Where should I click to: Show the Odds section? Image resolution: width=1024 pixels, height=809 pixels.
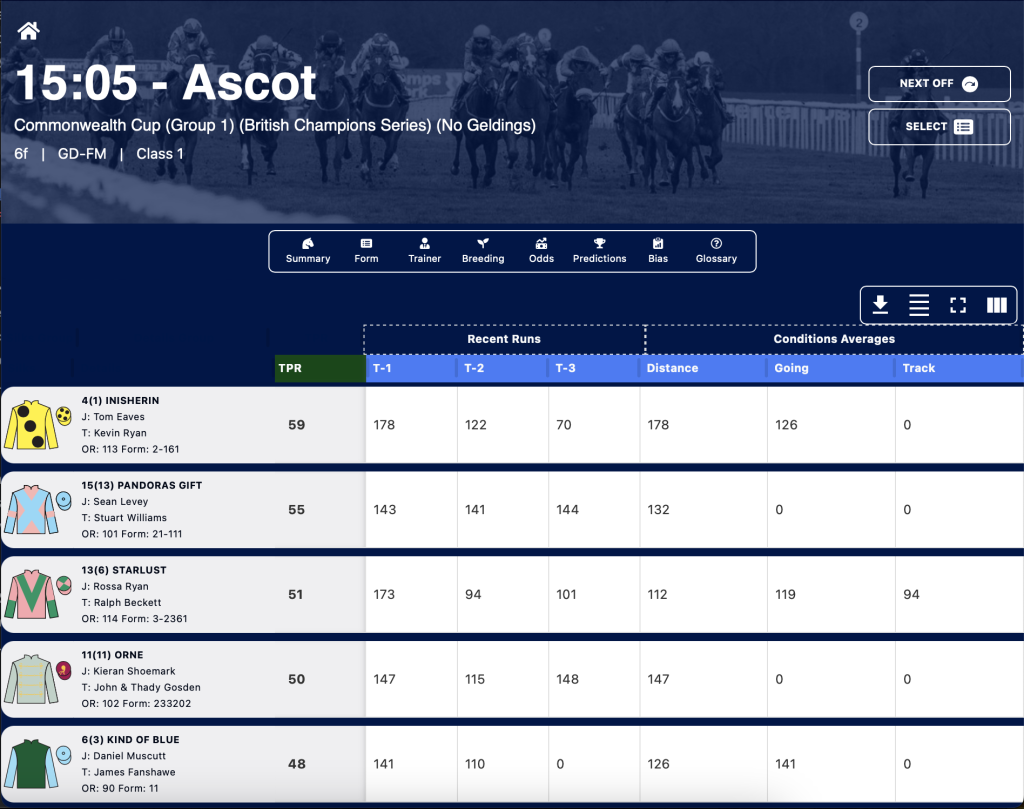click(x=541, y=251)
